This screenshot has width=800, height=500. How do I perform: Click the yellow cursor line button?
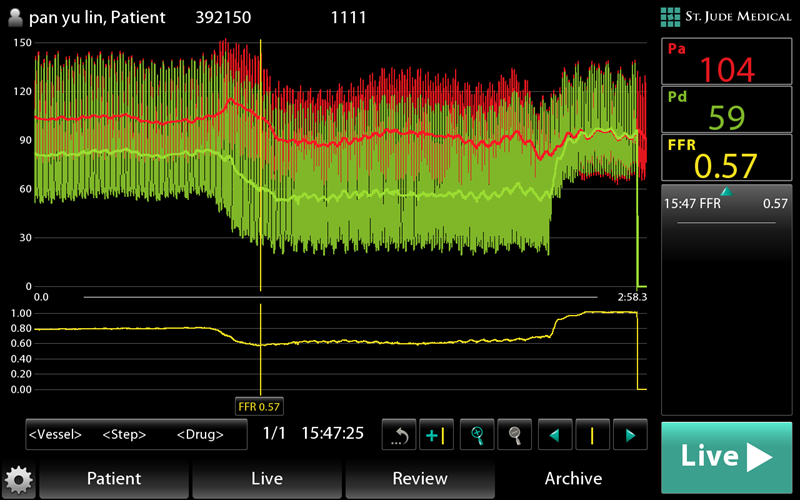click(x=592, y=435)
